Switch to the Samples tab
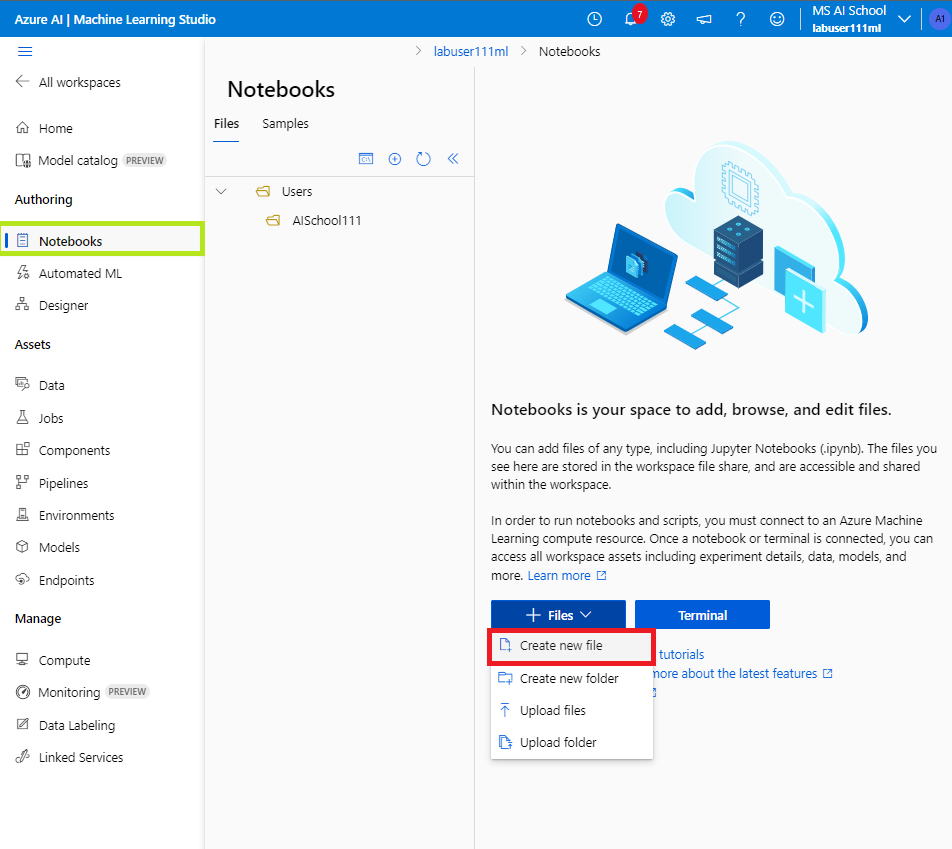Image resolution: width=952 pixels, height=849 pixels. [285, 124]
